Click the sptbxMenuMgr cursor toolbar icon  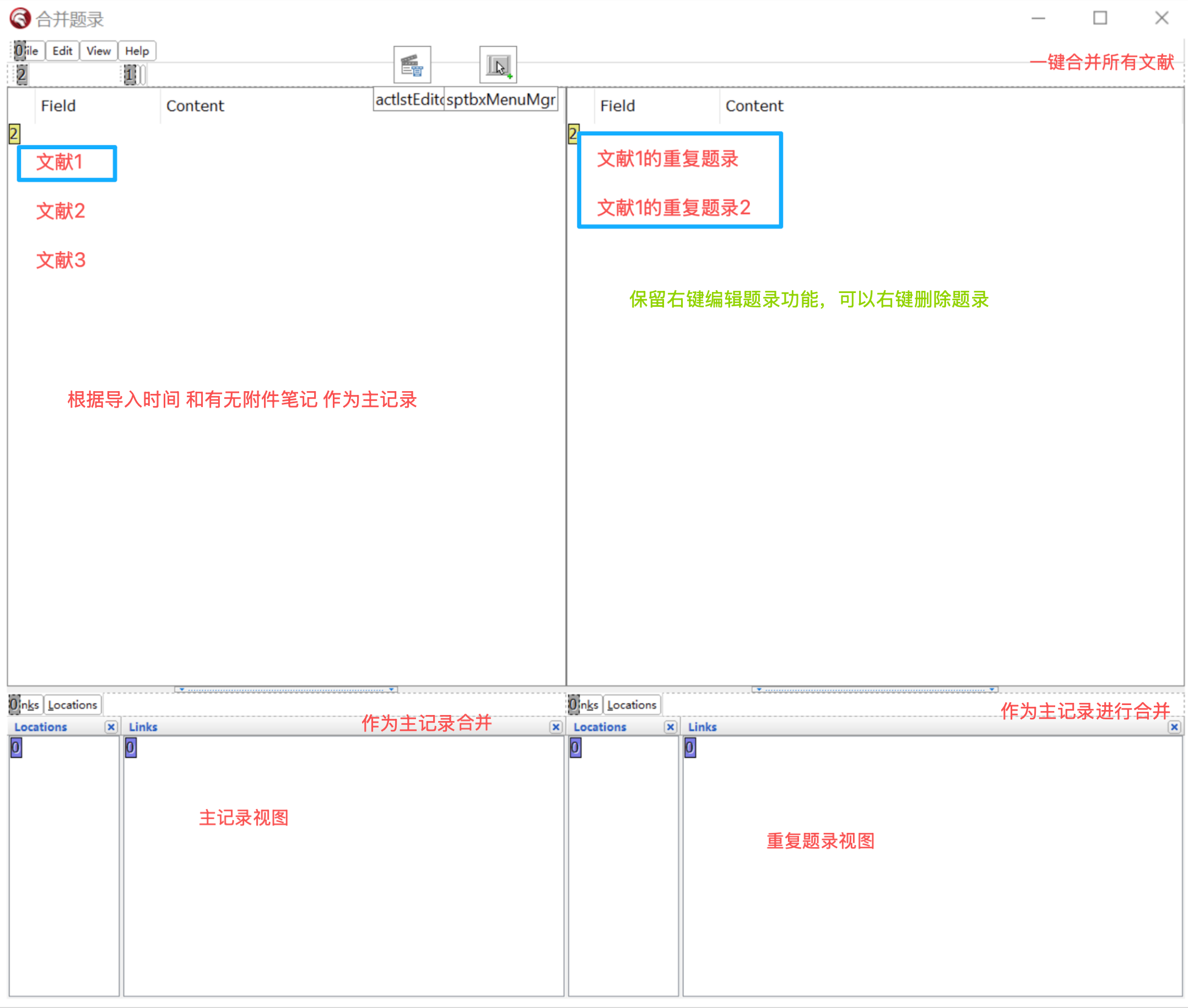tap(497, 64)
